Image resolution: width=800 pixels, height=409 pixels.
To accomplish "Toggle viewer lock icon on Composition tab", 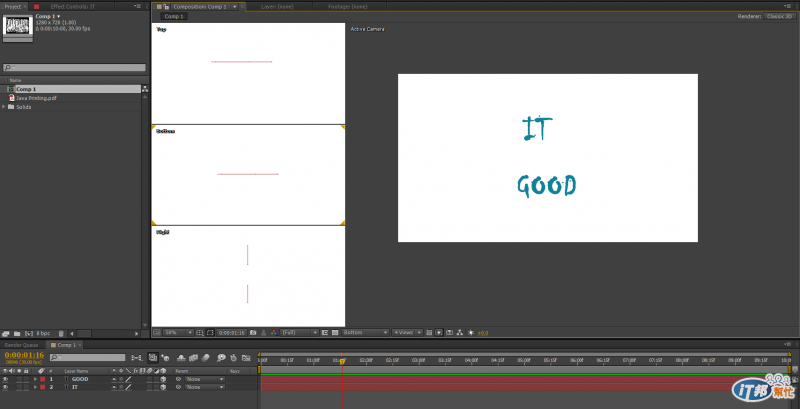I will [167, 7].
